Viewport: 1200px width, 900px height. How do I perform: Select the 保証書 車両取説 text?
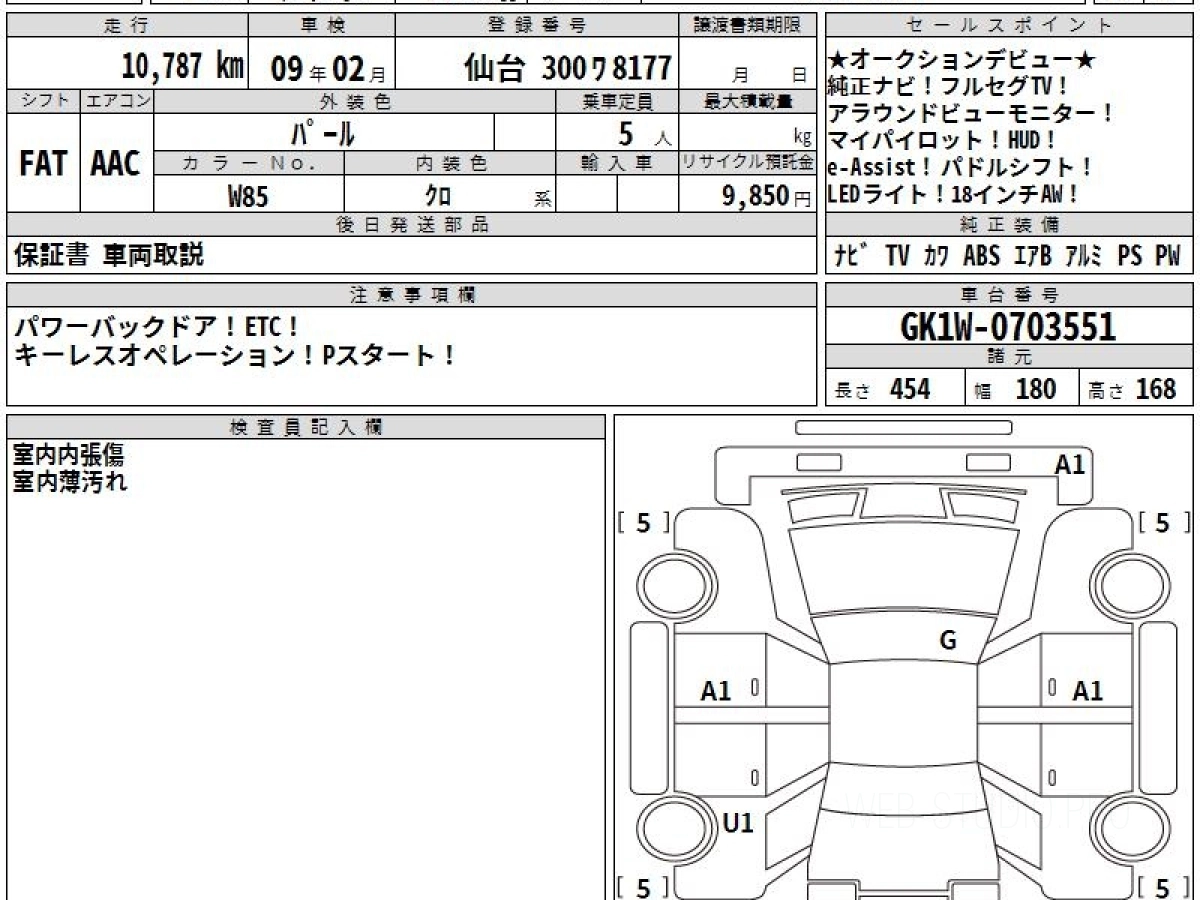pos(108,256)
